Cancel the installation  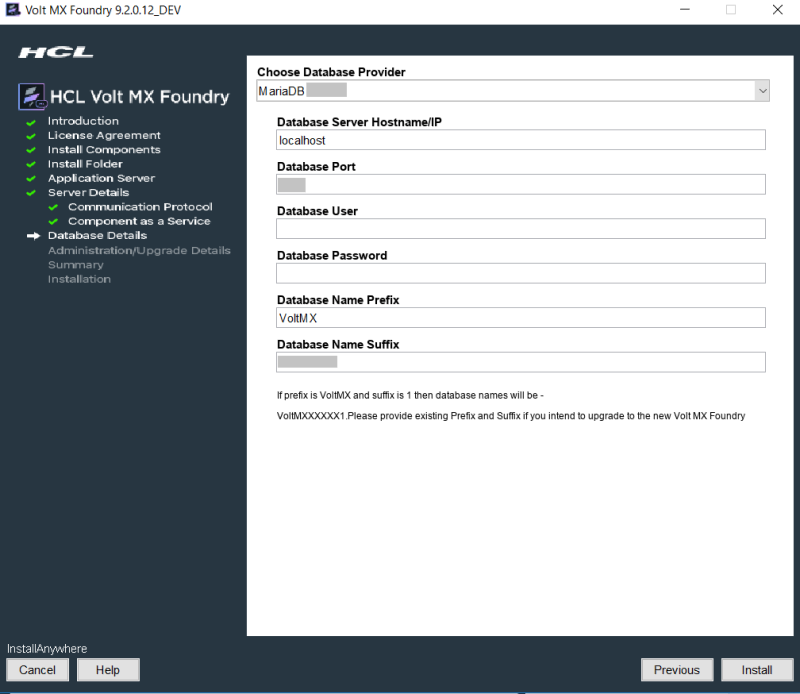point(37,670)
